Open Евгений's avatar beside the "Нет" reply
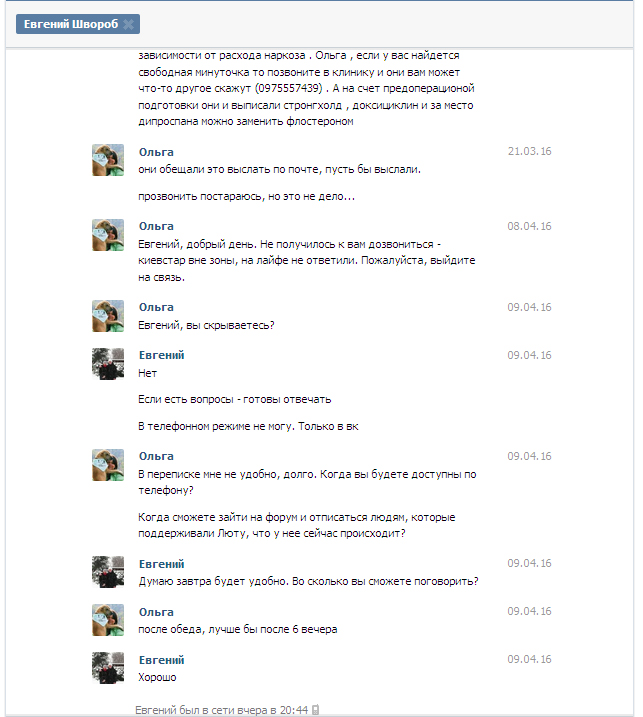 tap(108, 364)
